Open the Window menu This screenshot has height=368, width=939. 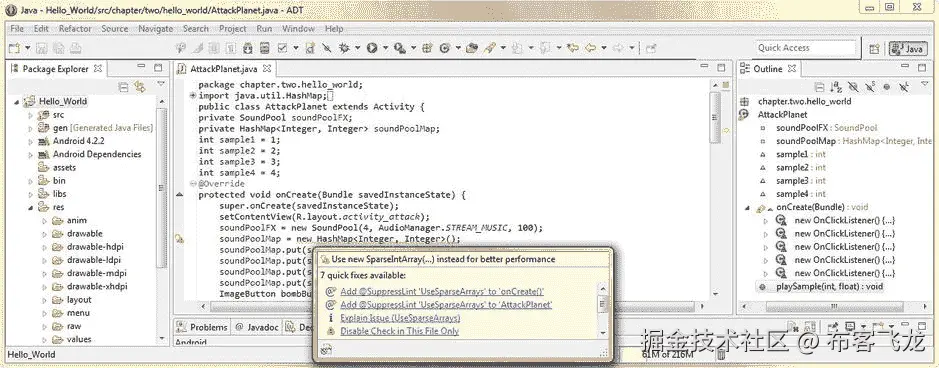click(x=298, y=28)
